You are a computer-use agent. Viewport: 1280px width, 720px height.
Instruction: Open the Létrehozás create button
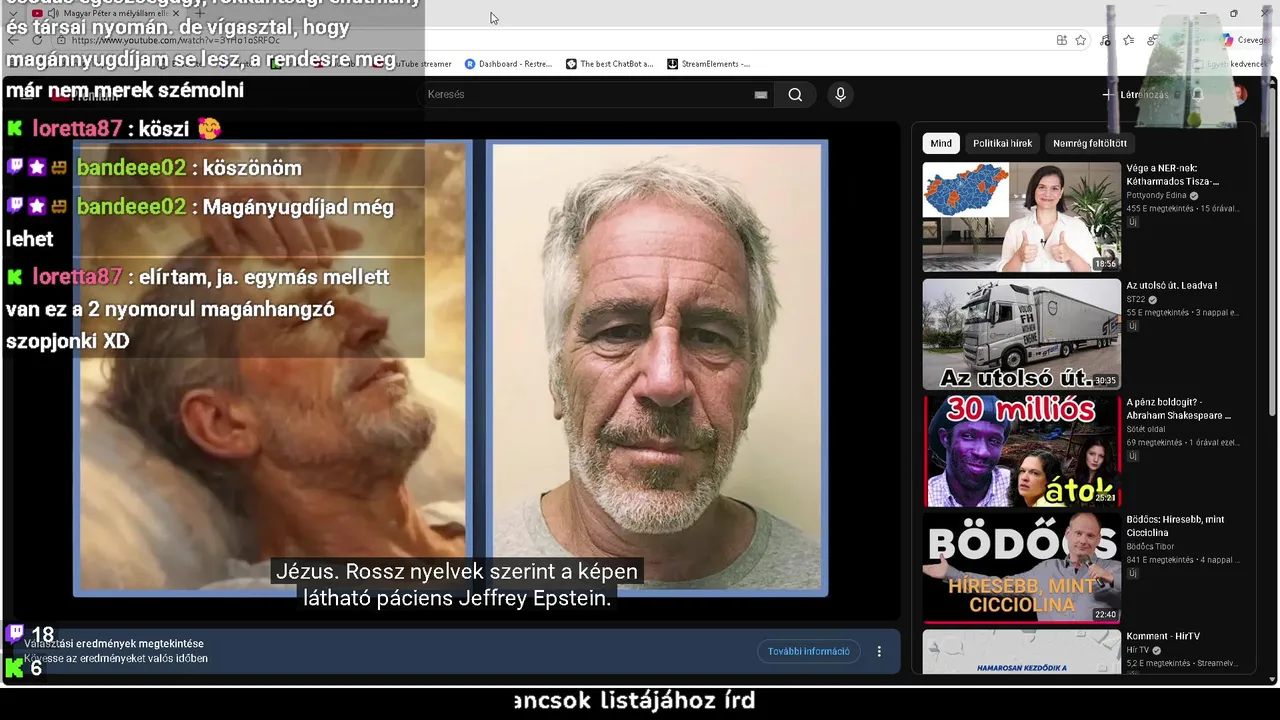[x=1134, y=95]
